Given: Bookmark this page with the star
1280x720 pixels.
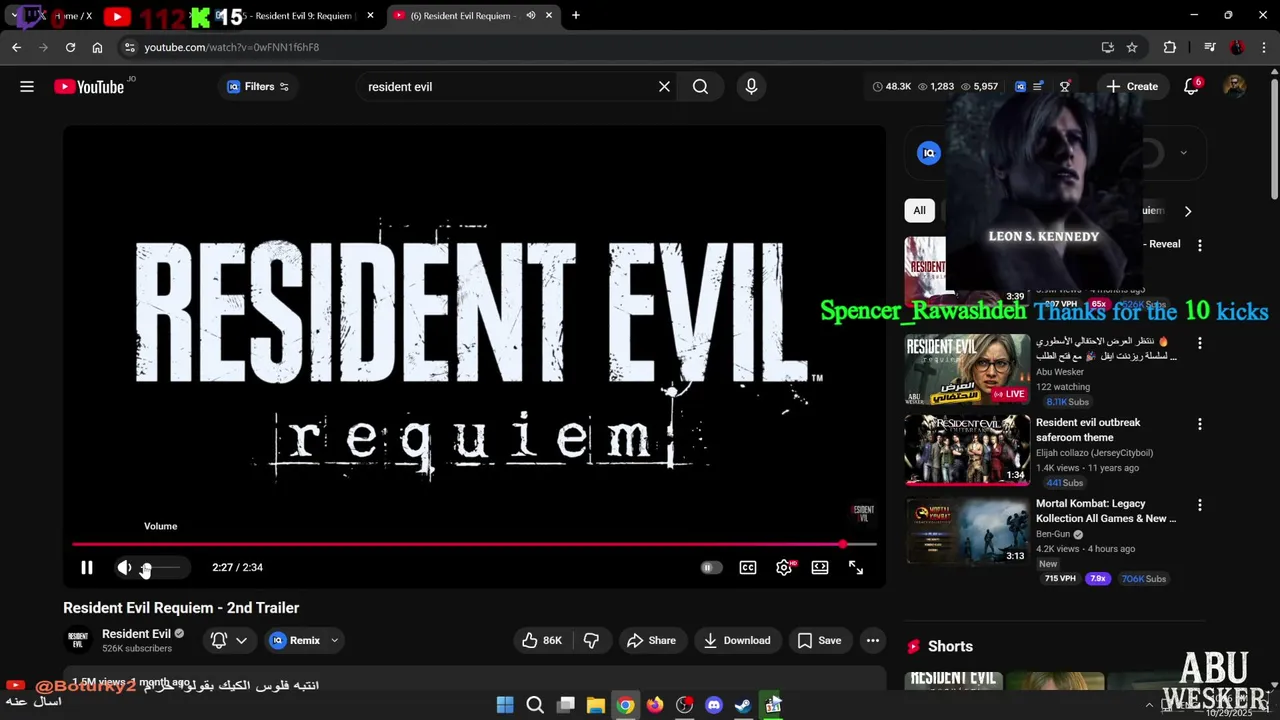Looking at the screenshot, I should tap(1132, 47).
